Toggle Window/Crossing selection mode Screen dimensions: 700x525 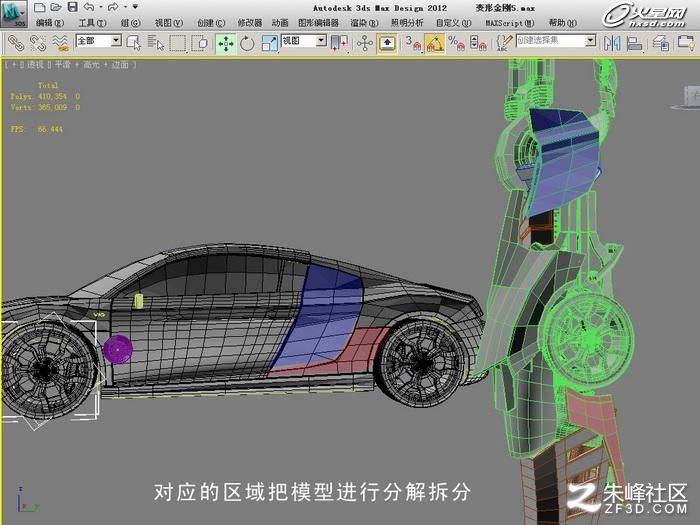200,43
